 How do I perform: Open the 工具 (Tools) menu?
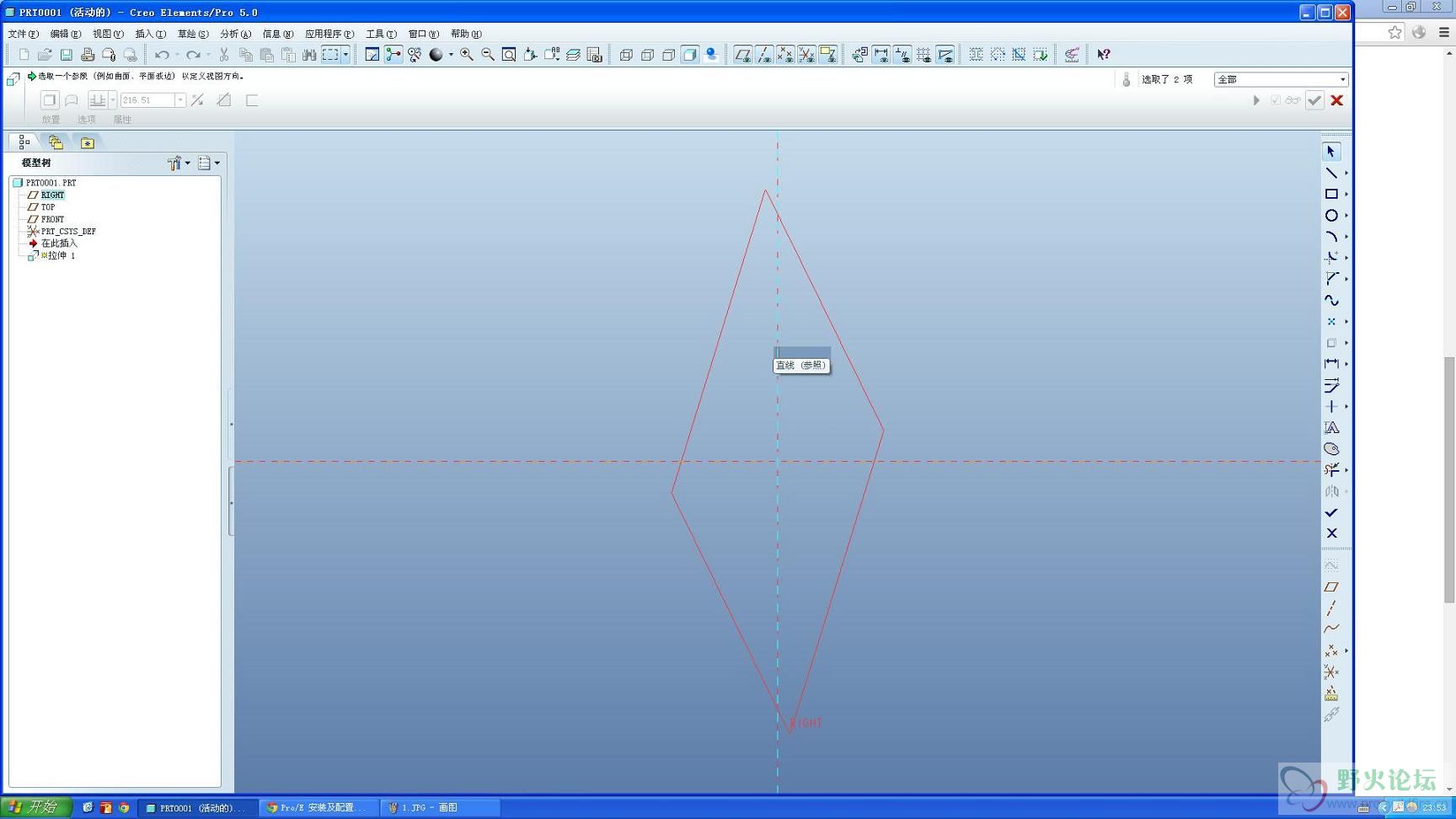tap(381, 34)
